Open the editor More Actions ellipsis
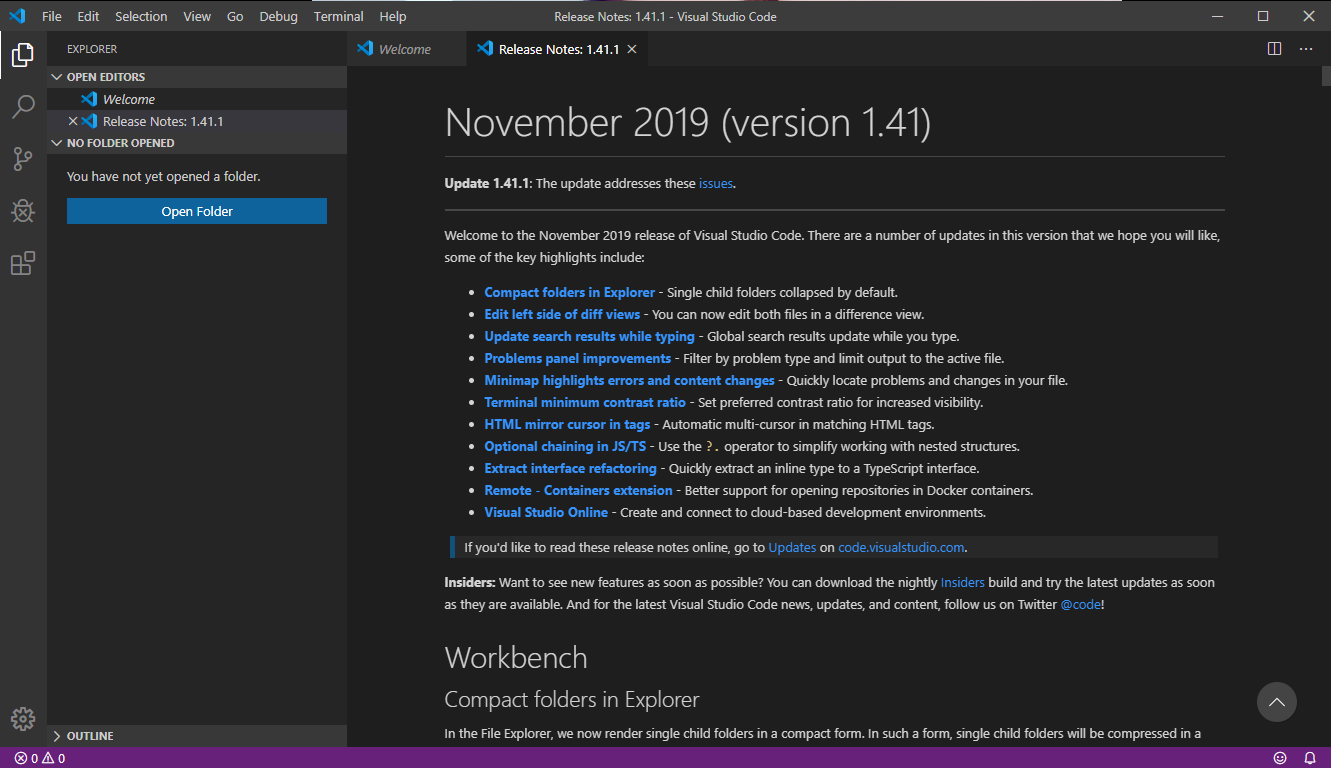Screen dimensions: 1331x768 pyautogui.click(x=1306, y=48)
